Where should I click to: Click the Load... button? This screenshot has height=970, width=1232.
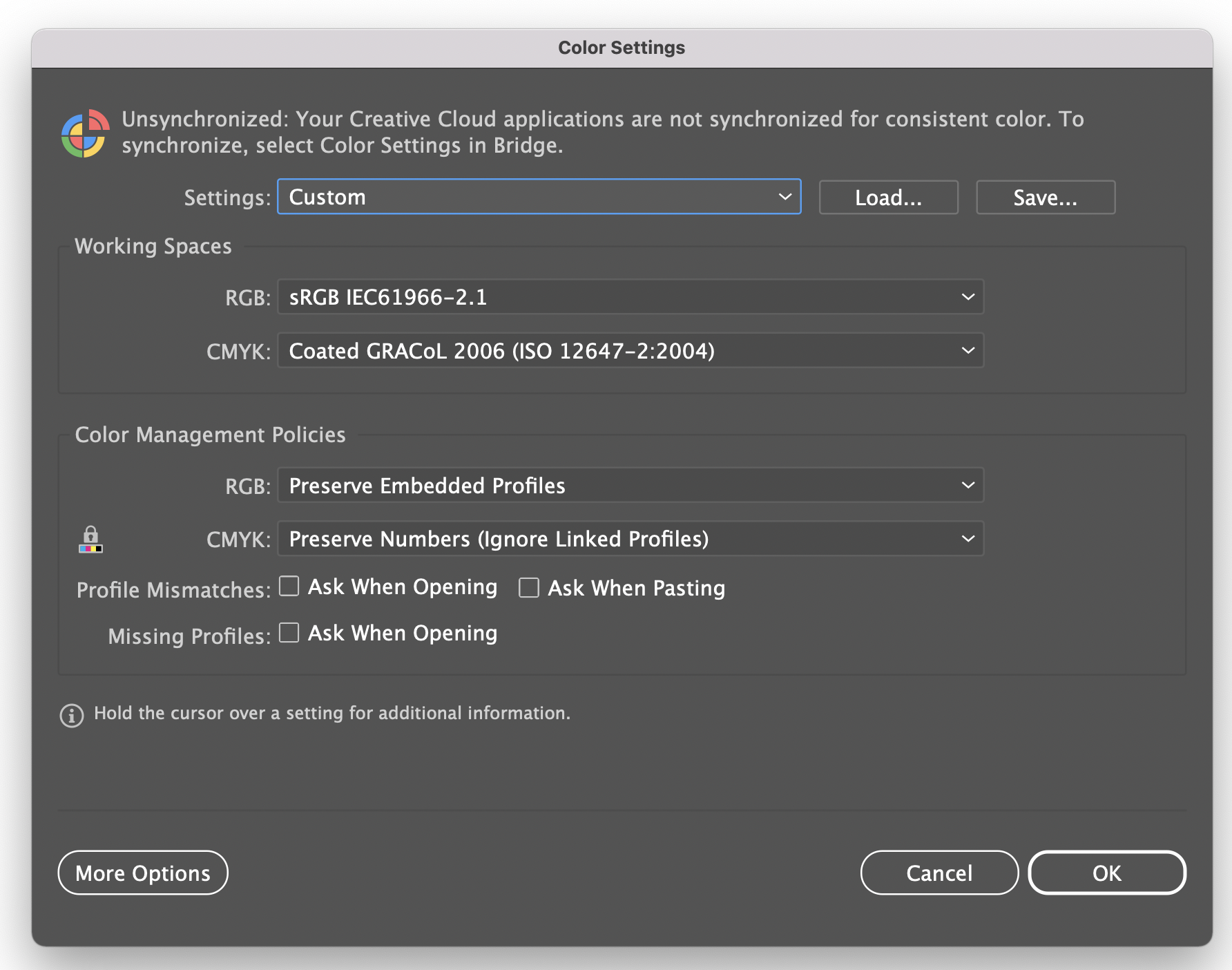(x=888, y=197)
